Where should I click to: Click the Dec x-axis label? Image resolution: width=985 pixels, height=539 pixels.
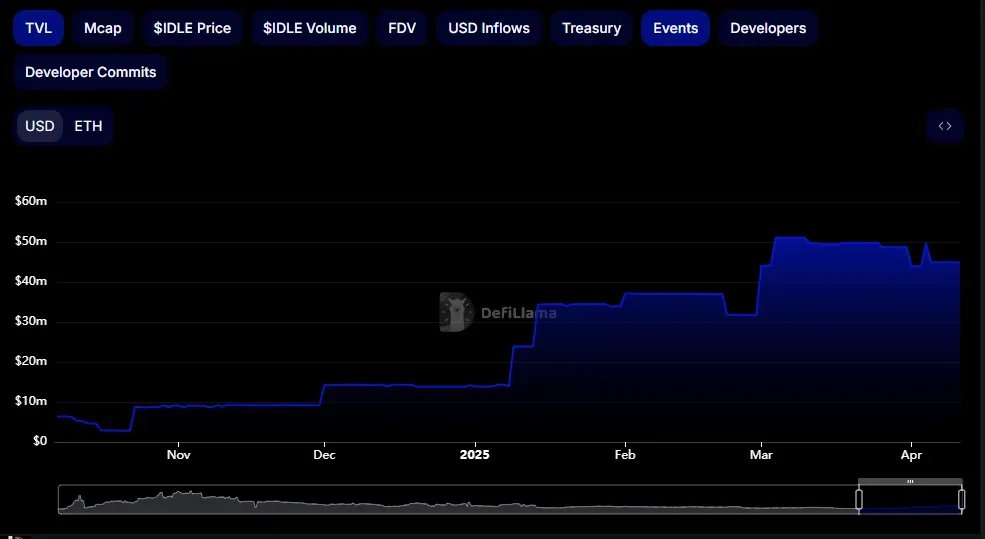click(324, 455)
